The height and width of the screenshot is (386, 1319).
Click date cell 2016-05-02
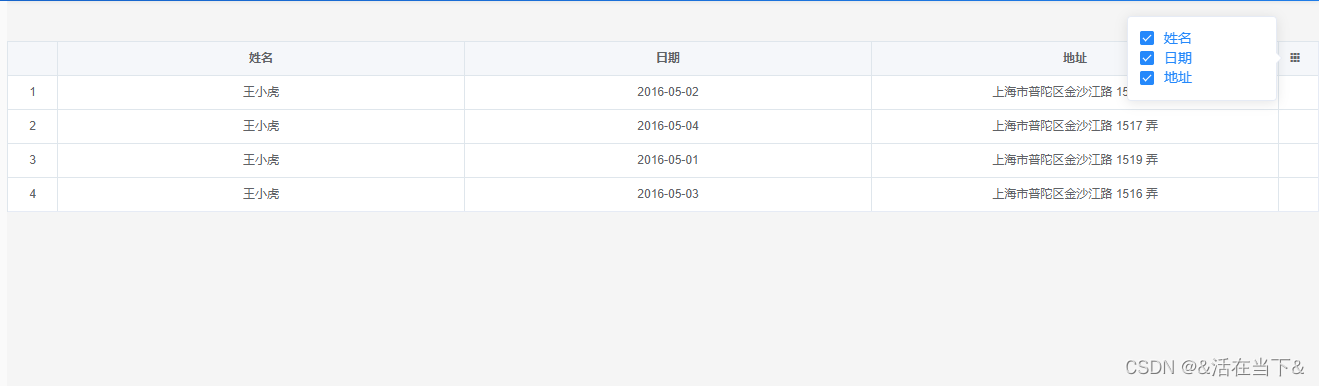(668, 92)
